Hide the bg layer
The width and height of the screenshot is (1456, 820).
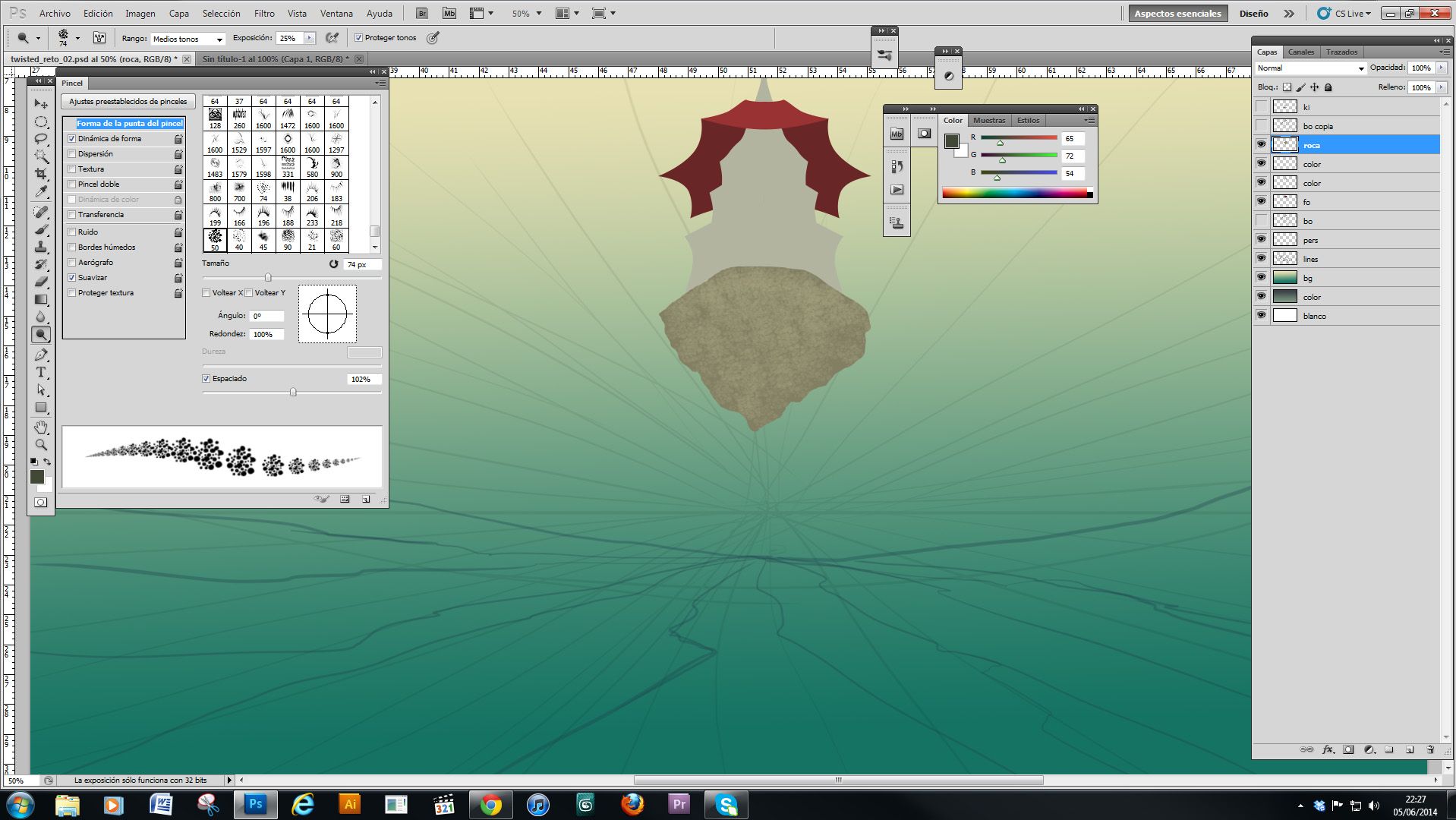coord(1261,278)
